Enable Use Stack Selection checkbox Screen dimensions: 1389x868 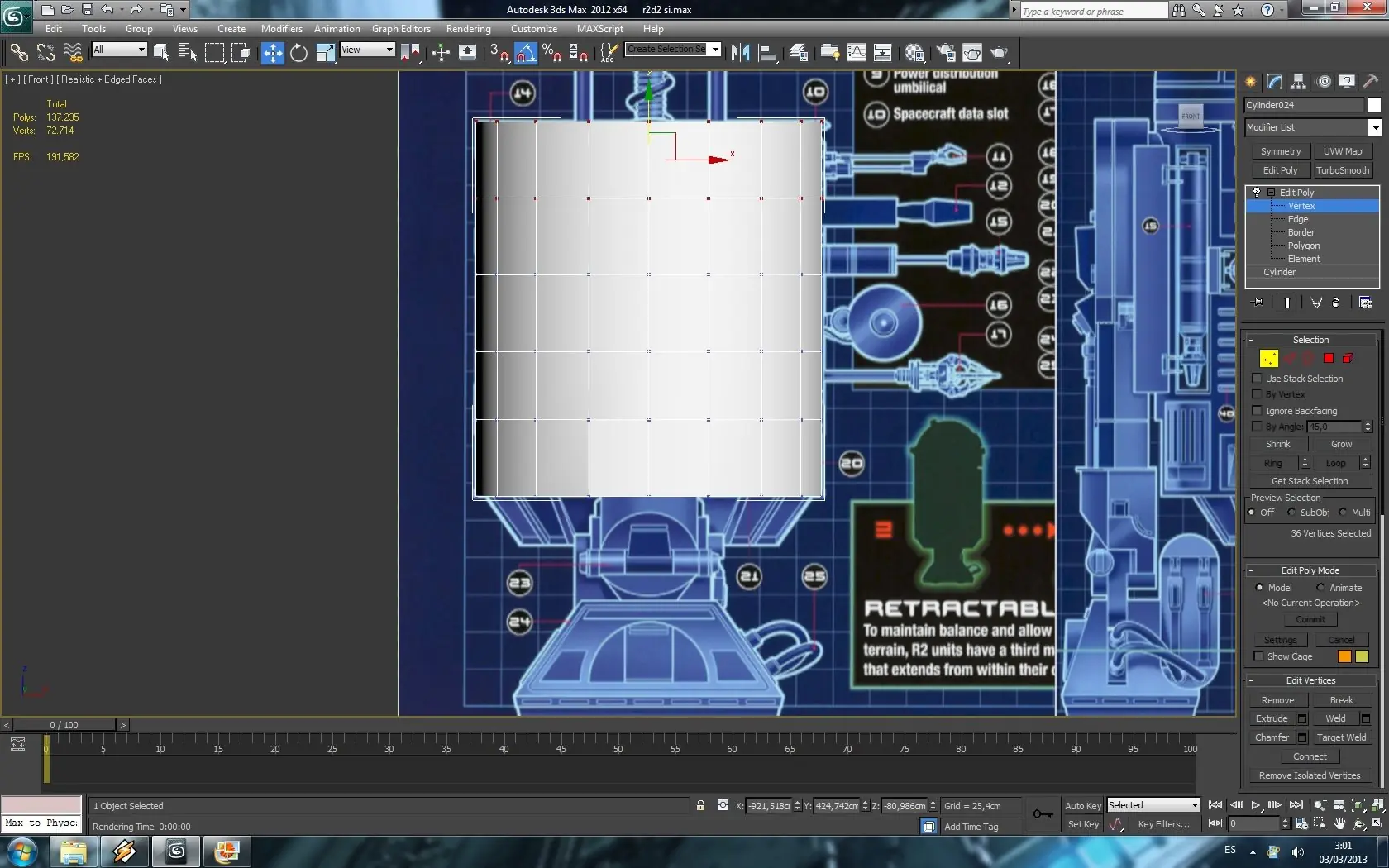coord(1258,379)
